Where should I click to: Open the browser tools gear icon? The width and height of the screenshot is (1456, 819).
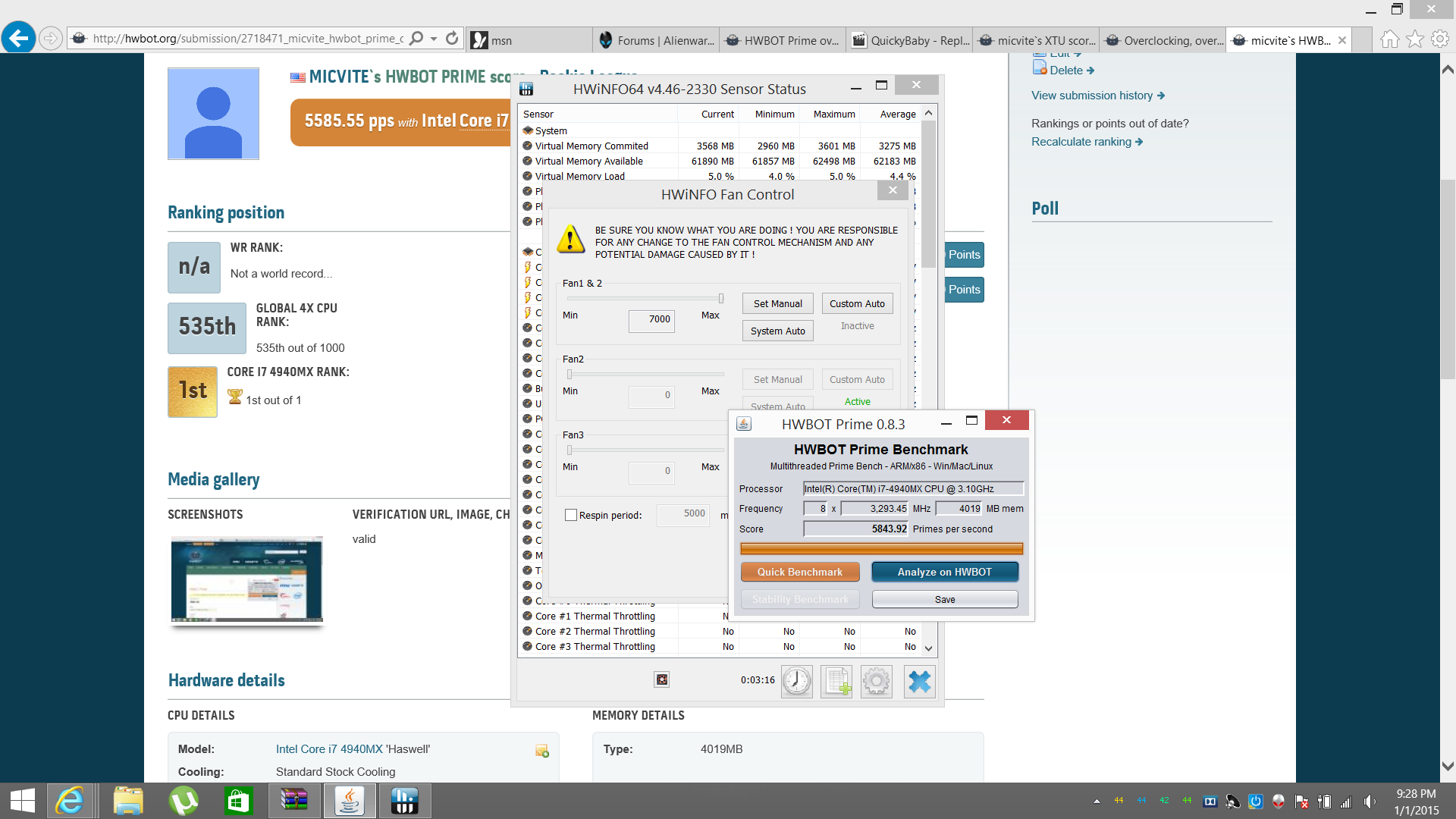coord(1440,39)
